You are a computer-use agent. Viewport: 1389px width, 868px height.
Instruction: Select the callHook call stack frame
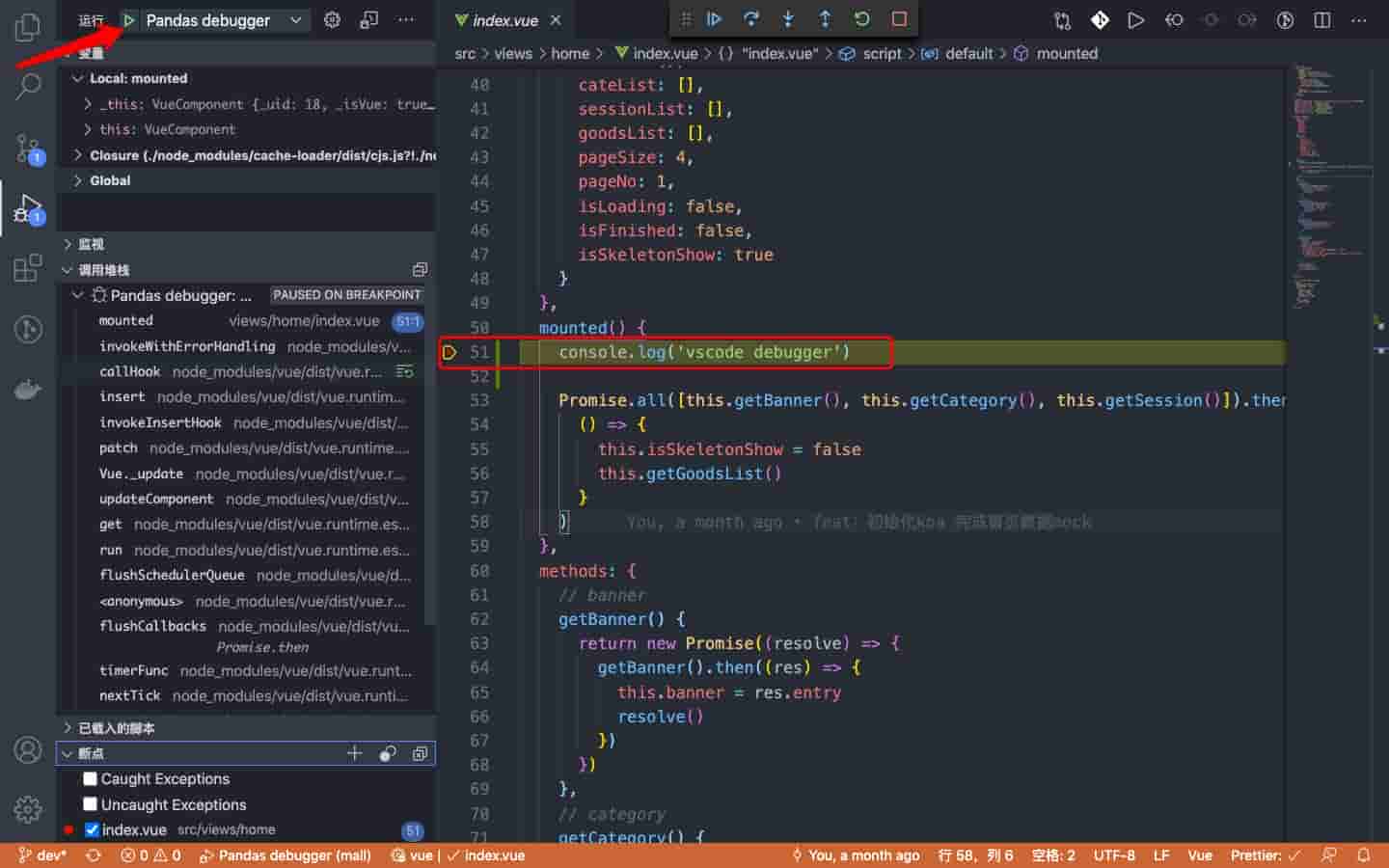[x=130, y=371]
